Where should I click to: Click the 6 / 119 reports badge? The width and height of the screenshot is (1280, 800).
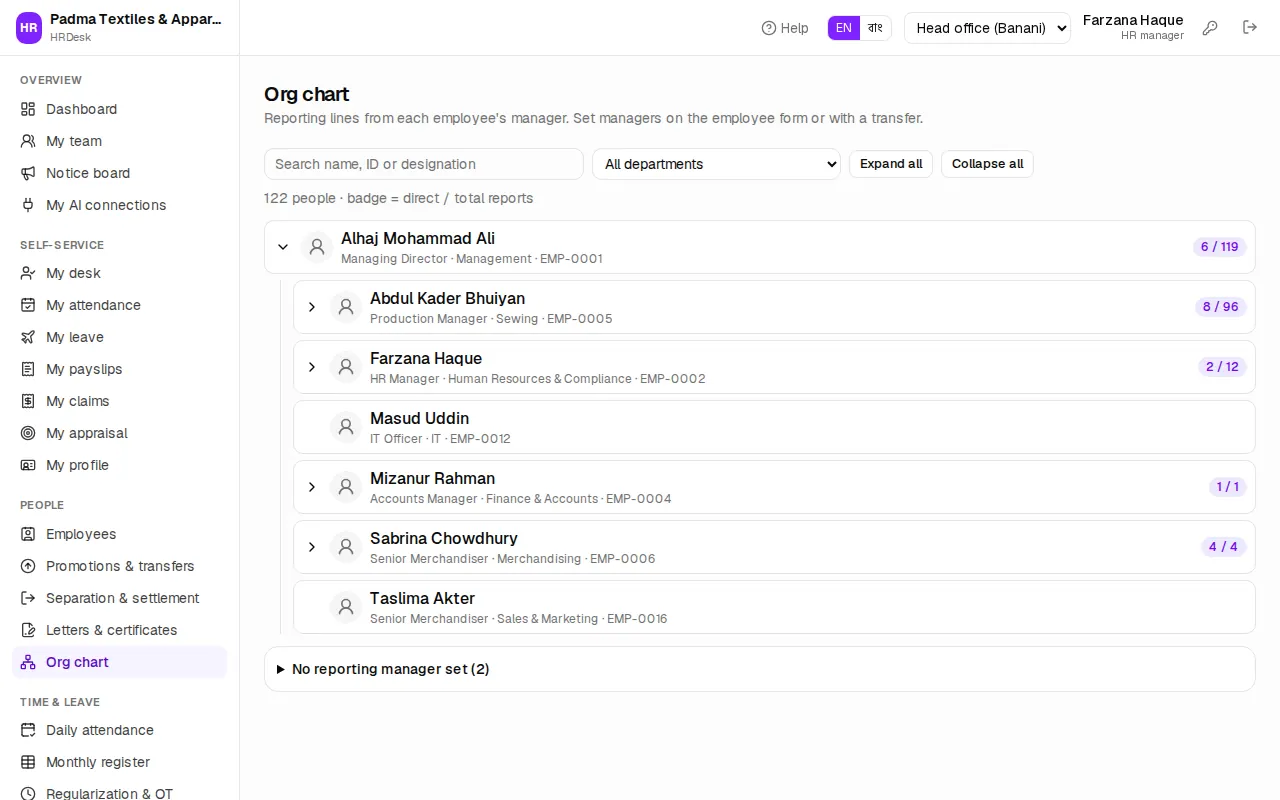(x=1220, y=247)
